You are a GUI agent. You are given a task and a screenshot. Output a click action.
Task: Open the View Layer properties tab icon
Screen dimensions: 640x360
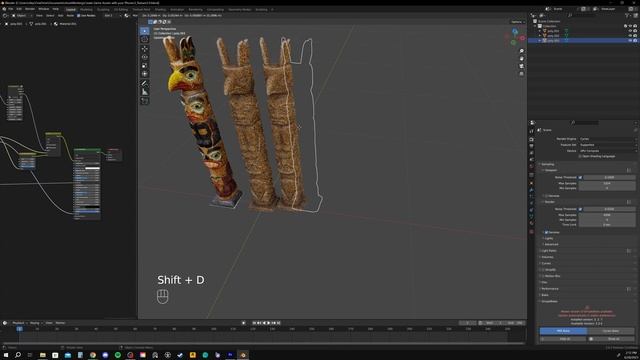pos(531,153)
